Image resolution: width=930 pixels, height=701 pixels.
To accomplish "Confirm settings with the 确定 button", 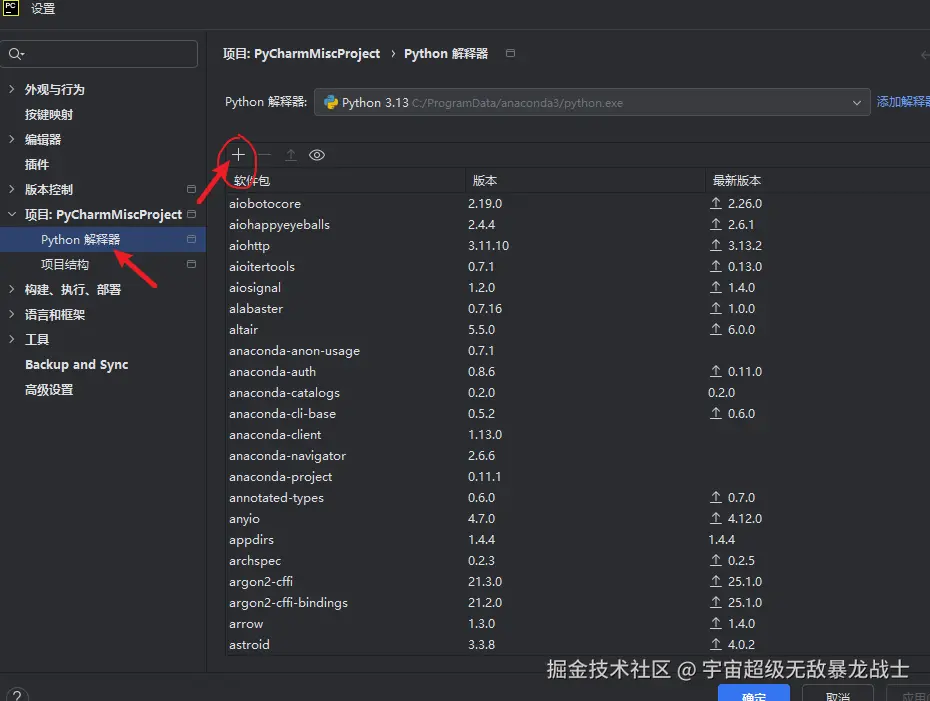I will [753, 693].
